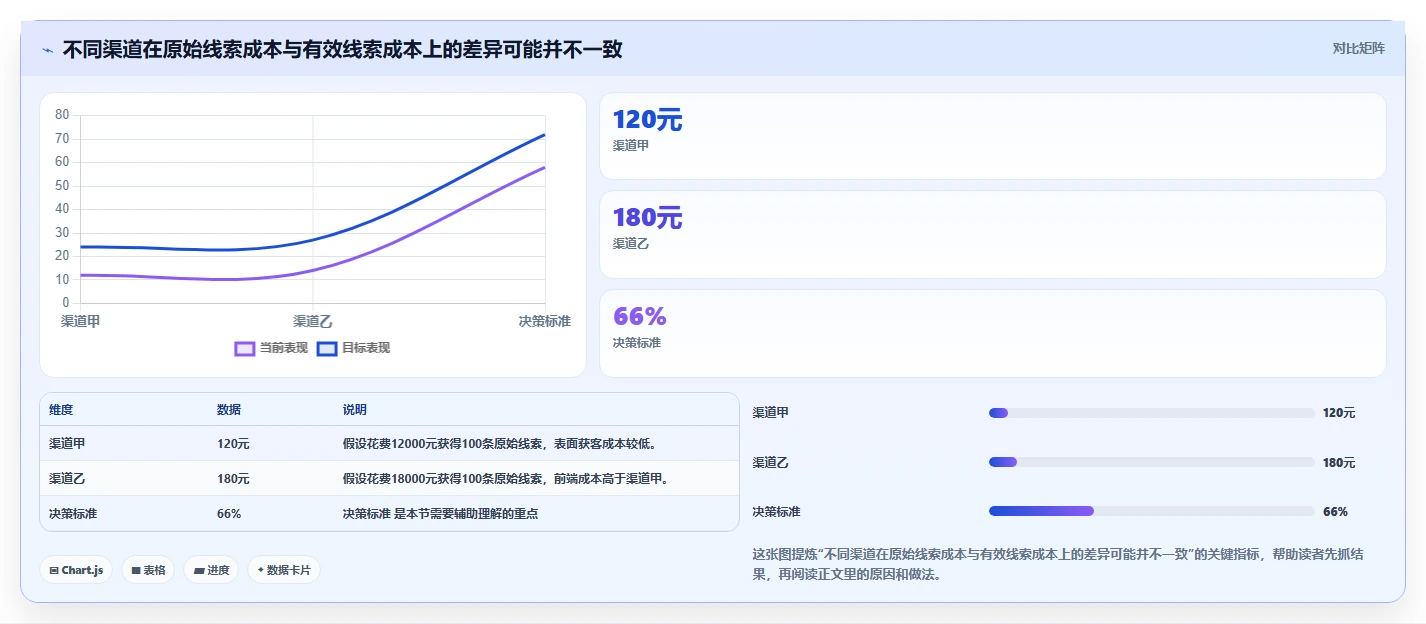Click 渠道甲 cell in the table
Viewport: 1426px width, 624px height.
(x=67, y=444)
